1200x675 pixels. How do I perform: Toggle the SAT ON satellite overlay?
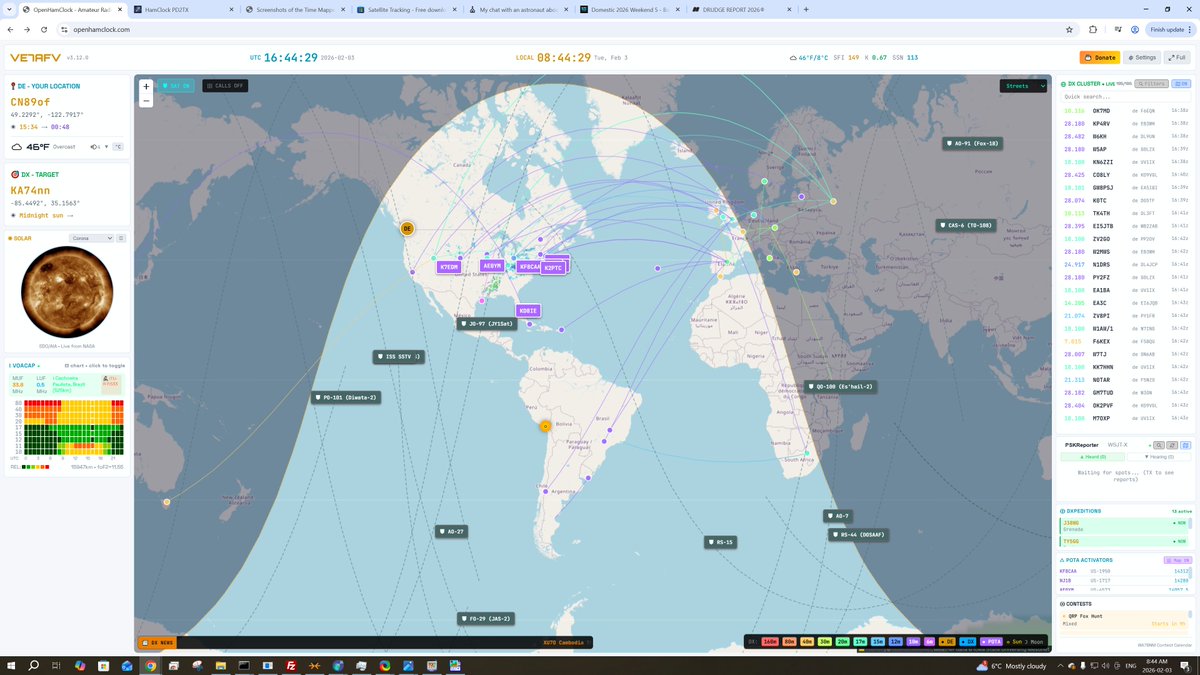pyautogui.click(x=176, y=86)
